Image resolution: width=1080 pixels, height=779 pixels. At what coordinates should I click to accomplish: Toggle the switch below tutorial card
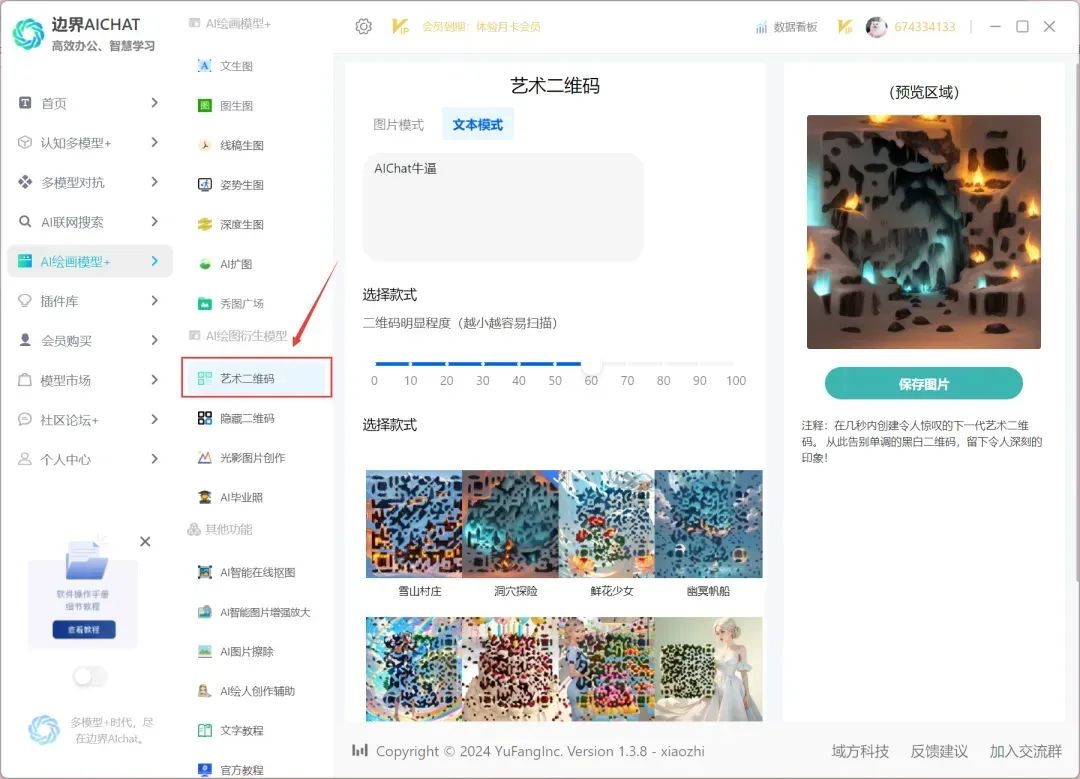(90, 677)
